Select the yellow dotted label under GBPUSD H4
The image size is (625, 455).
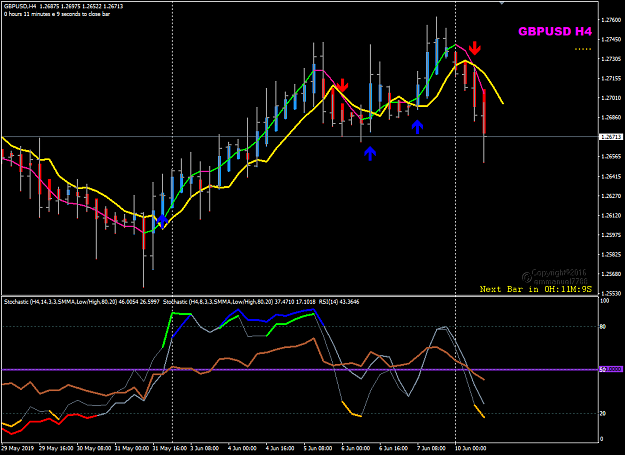click(x=583, y=49)
